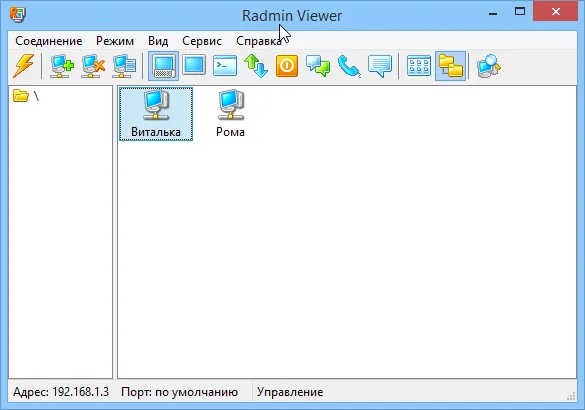Minimize the Radmin Viewer window
The image size is (585, 410).
493,14
